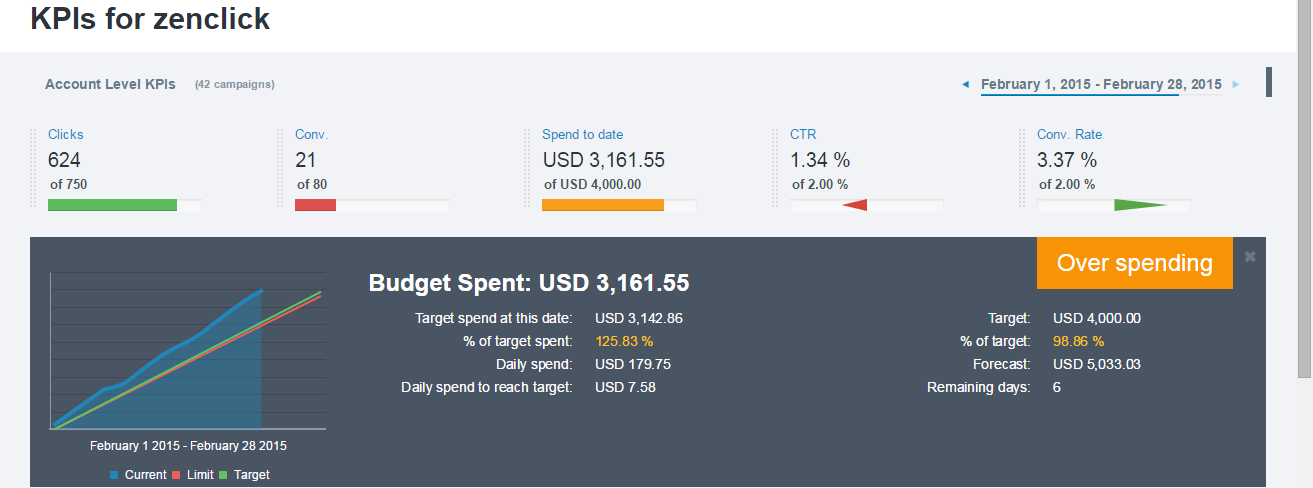Open the February 2015 date range picker
The height and width of the screenshot is (488, 1313).
(x=1100, y=85)
